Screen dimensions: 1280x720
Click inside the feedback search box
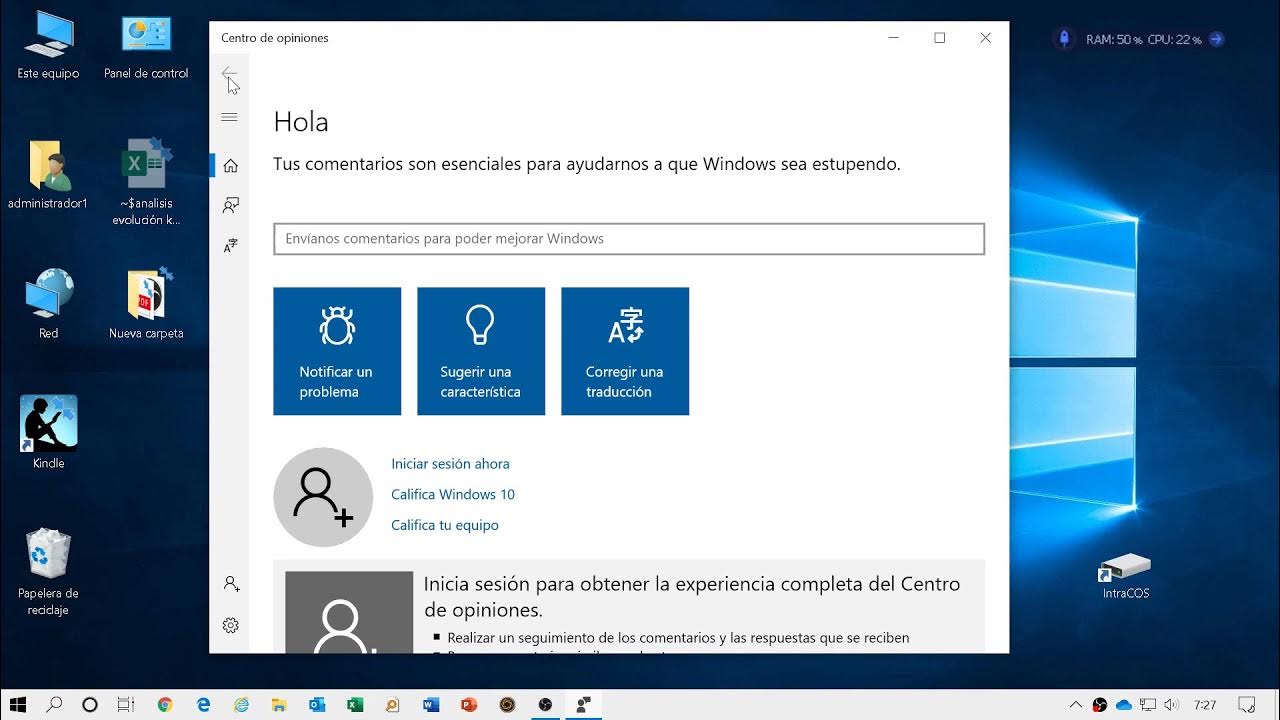(628, 238)
